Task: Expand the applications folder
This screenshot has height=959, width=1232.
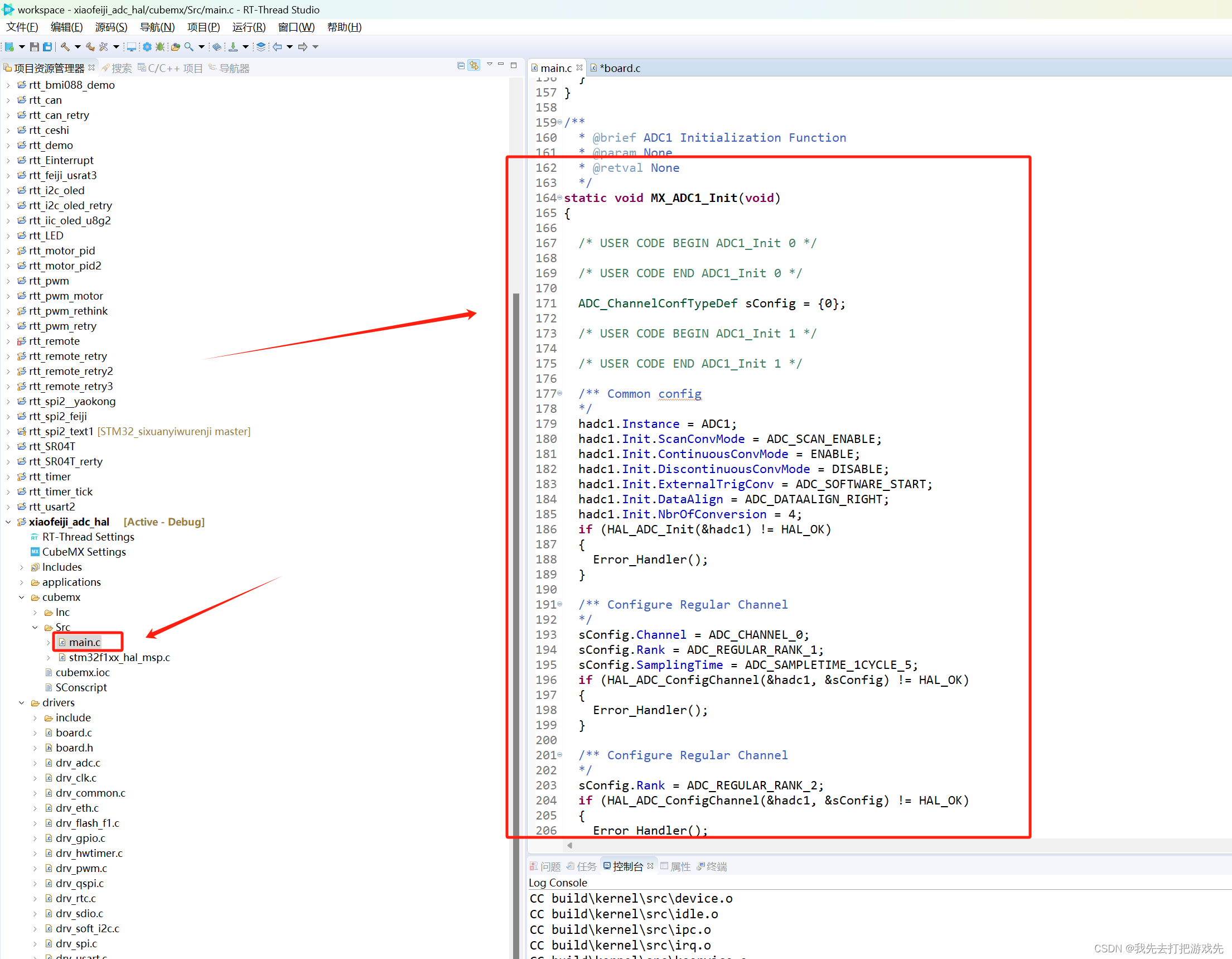Action: pyautogui.click(x=21, y=582)
